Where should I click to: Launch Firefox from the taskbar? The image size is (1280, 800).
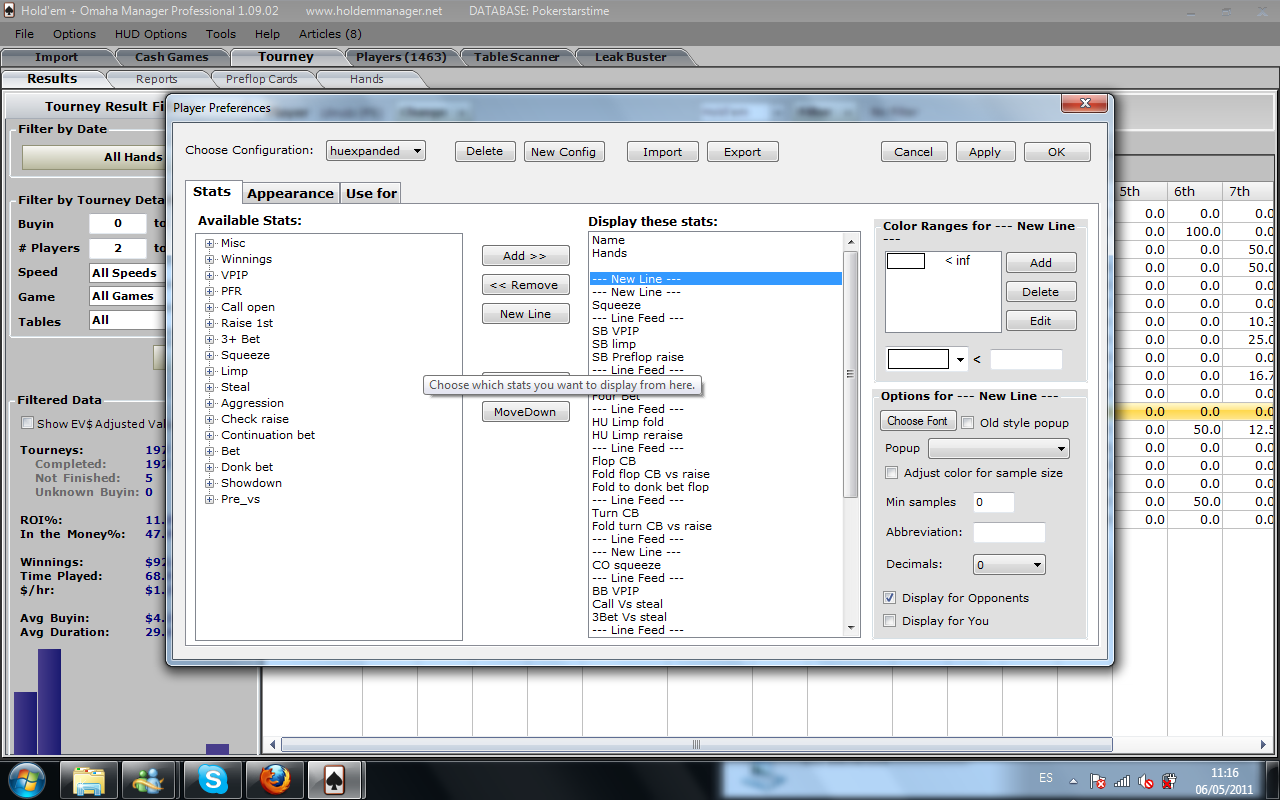point(274,778)
